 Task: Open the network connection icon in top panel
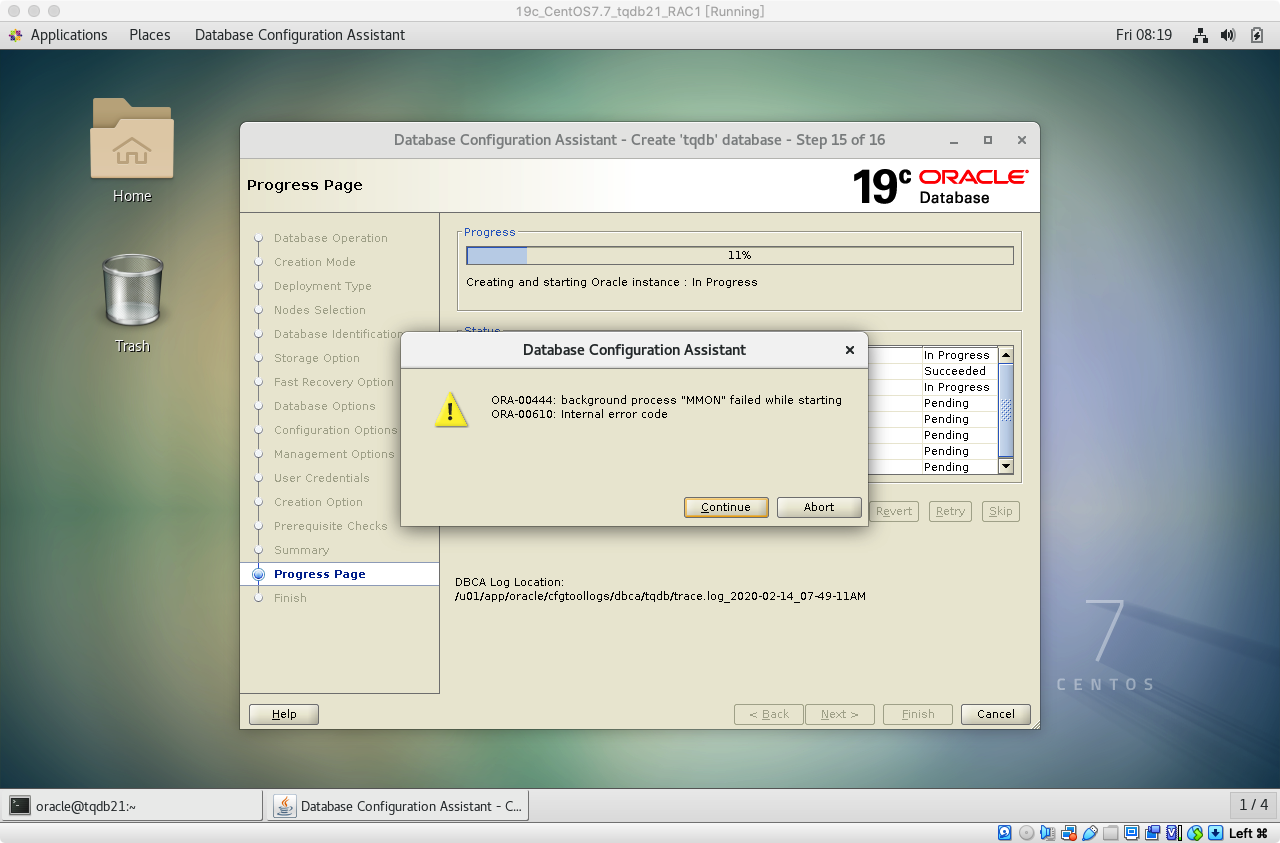click(x=1200, y=35)
